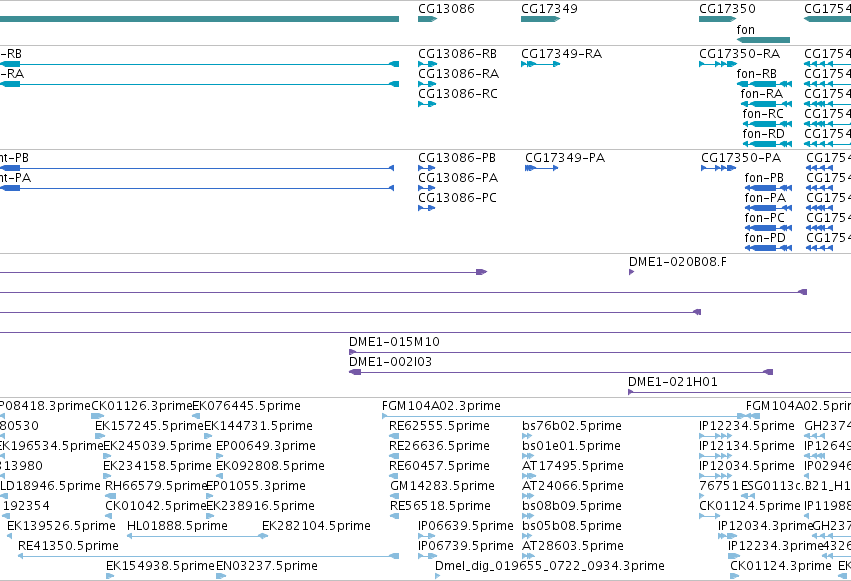Click EST IP06739.5prime

click(x=466, y=546)
